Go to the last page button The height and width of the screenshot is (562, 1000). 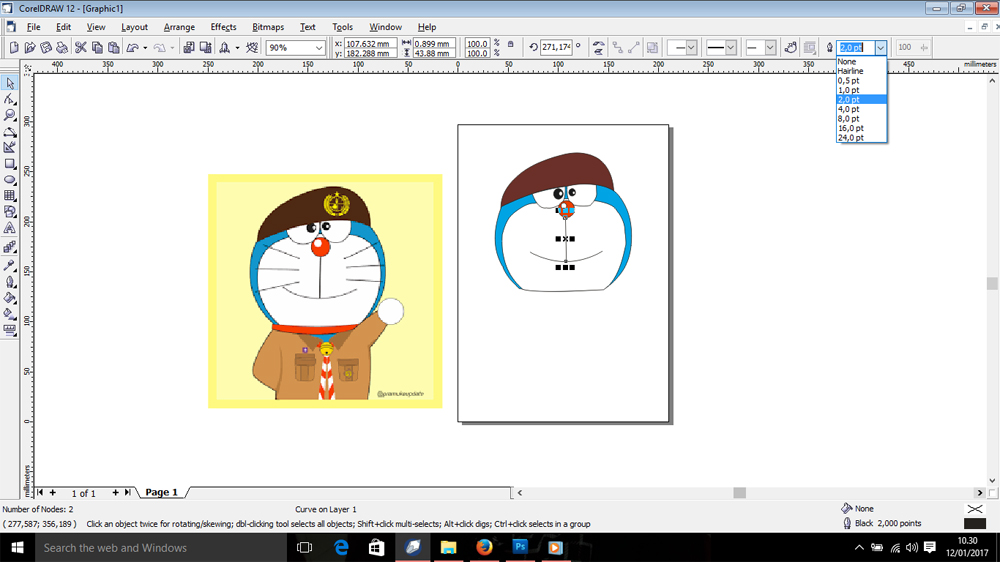(x=128, y=492)
